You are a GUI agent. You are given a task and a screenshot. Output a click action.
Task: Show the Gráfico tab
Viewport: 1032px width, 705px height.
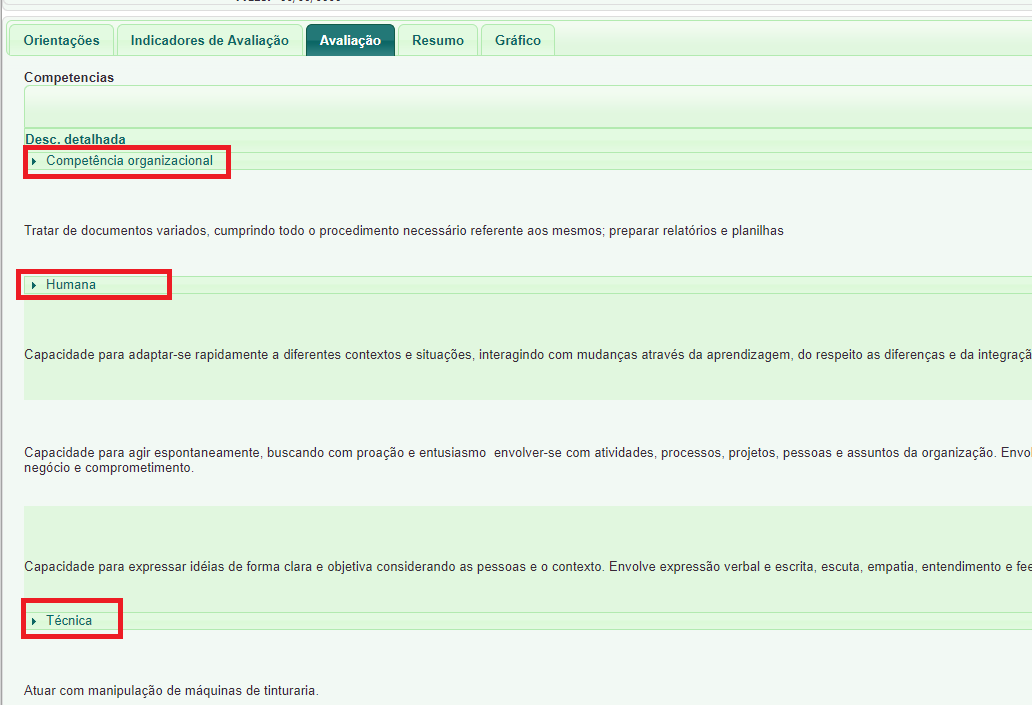(517, 41)
